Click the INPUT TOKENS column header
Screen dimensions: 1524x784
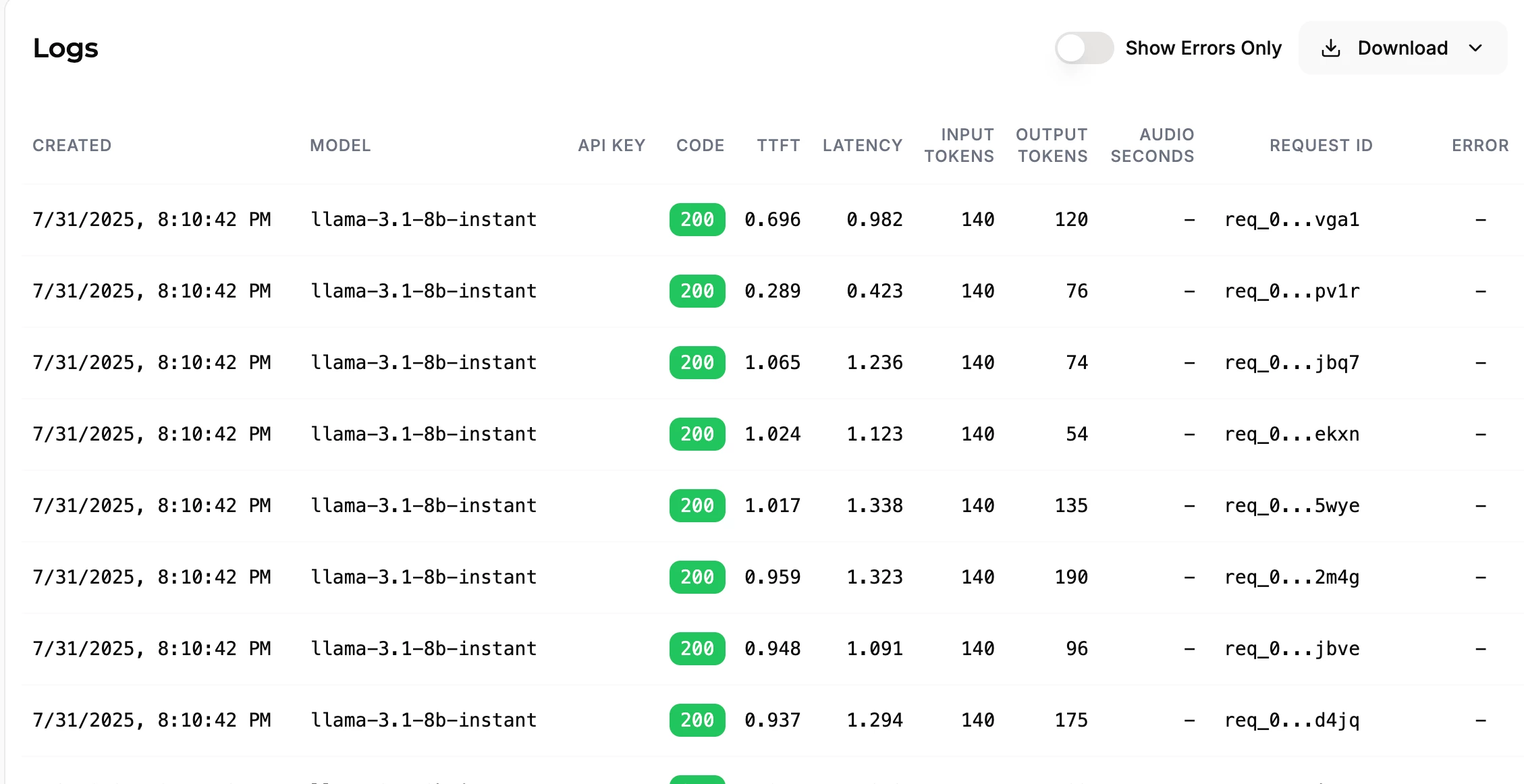[959, 145]
